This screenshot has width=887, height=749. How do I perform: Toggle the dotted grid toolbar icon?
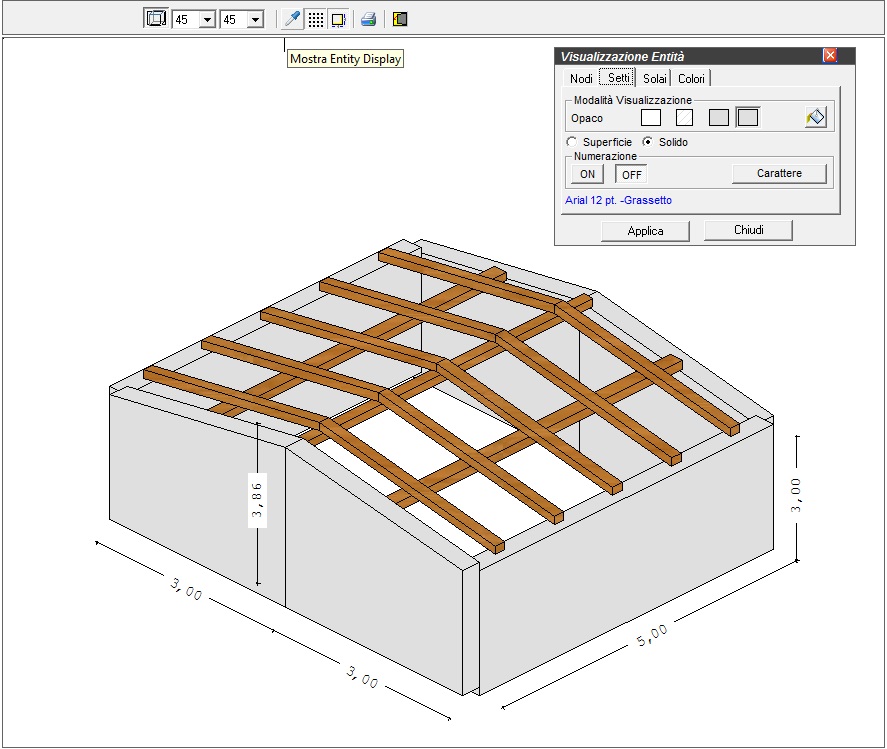click(x=316, y=19)
